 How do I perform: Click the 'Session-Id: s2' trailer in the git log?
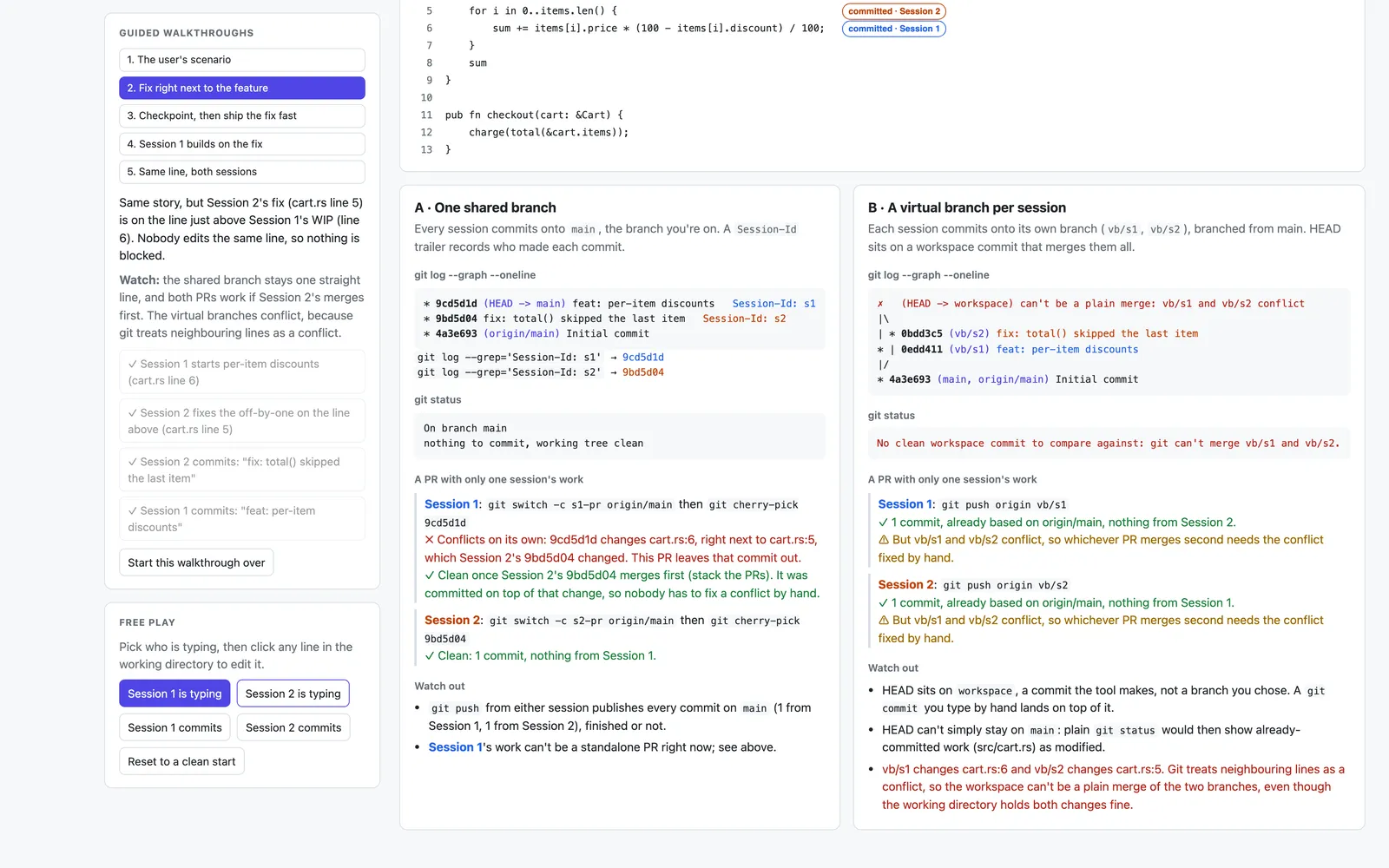coord(744,319)
